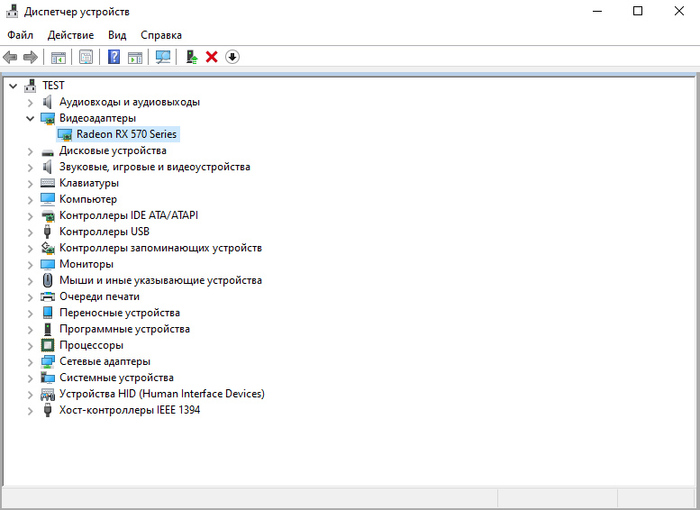
Task: Expand the Дисковые устройства node
Action: point(29,151)
